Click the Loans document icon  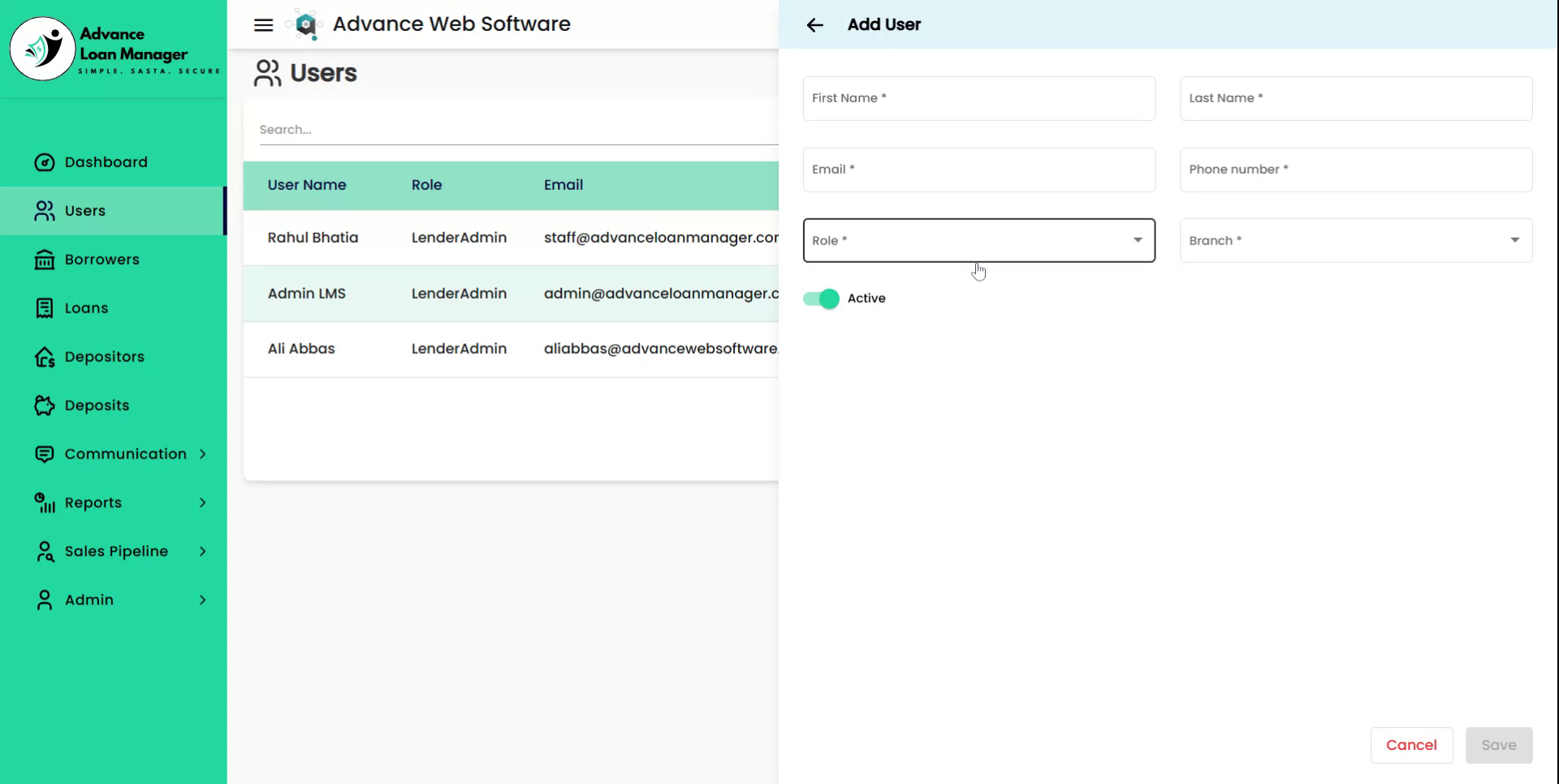coord(45,308)
